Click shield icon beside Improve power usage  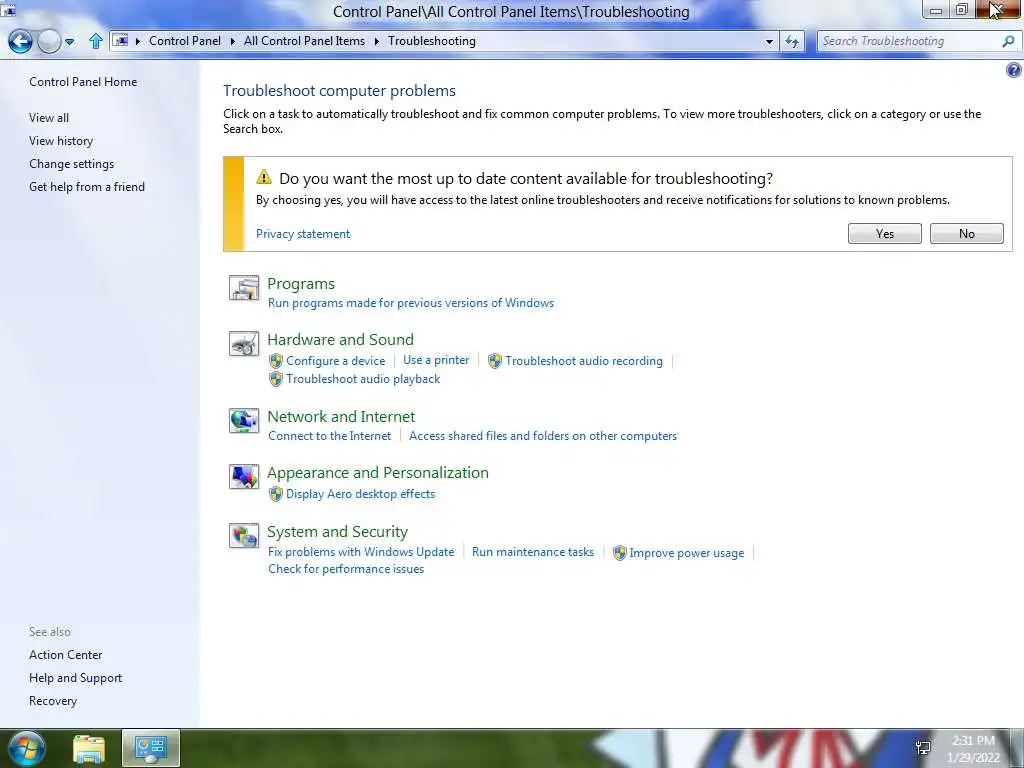(x=620, y=553)
